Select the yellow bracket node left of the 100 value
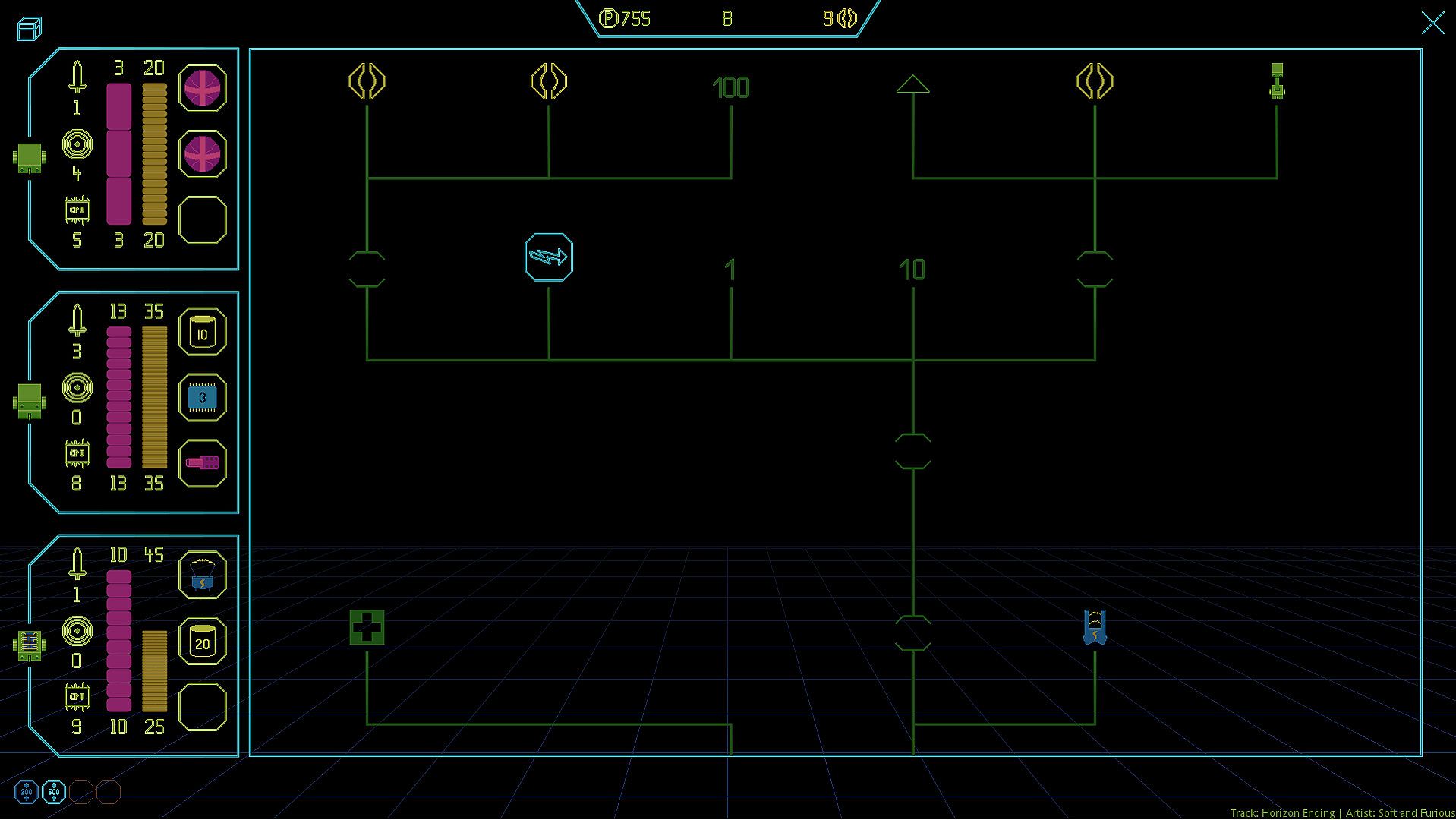This screenshot has height=820, width=1456. pos(549,81)
